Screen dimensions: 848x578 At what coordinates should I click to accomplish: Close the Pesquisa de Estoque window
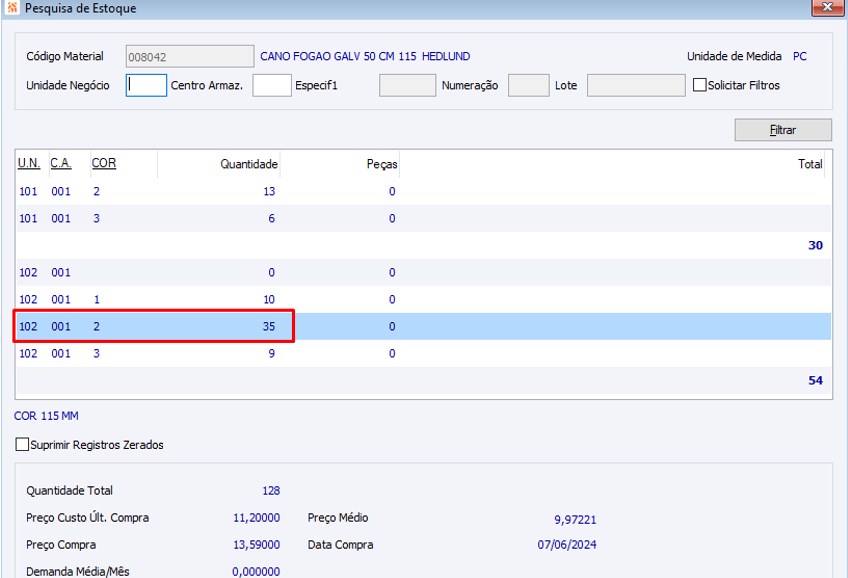click(827, 7)
